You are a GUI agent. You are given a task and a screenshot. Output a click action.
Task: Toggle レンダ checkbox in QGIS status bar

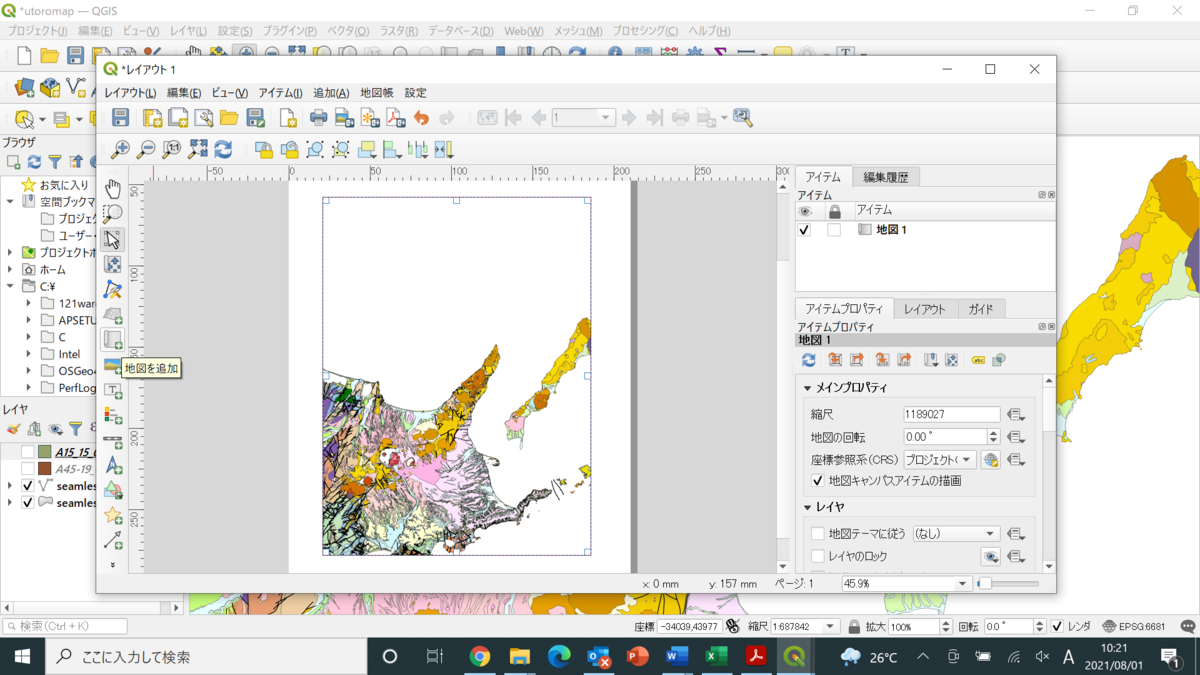[1057, 627]
